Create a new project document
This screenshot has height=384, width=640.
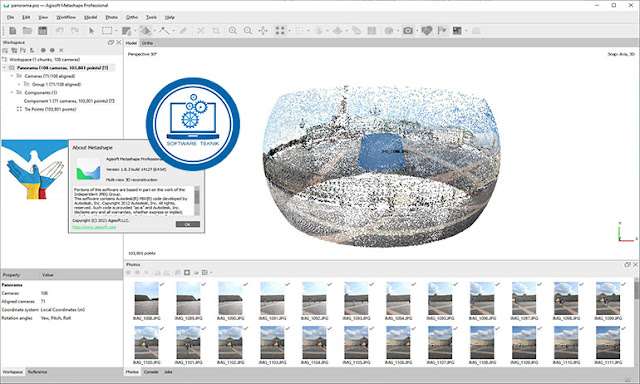tap(13, 31)
